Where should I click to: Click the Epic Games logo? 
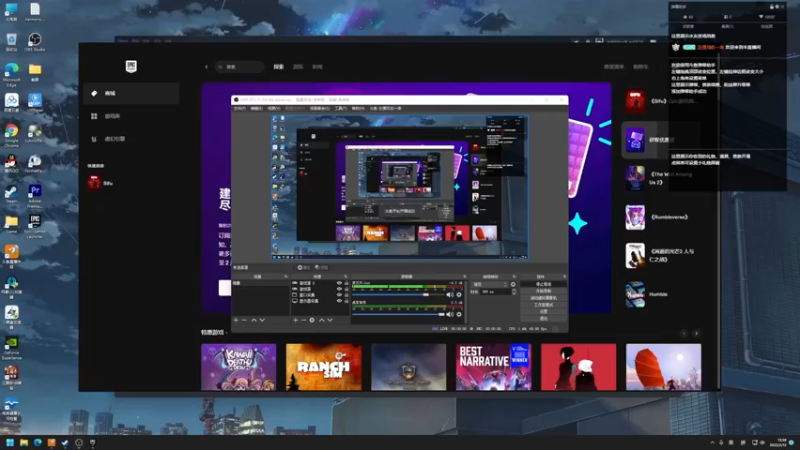[x=131, y=66]
